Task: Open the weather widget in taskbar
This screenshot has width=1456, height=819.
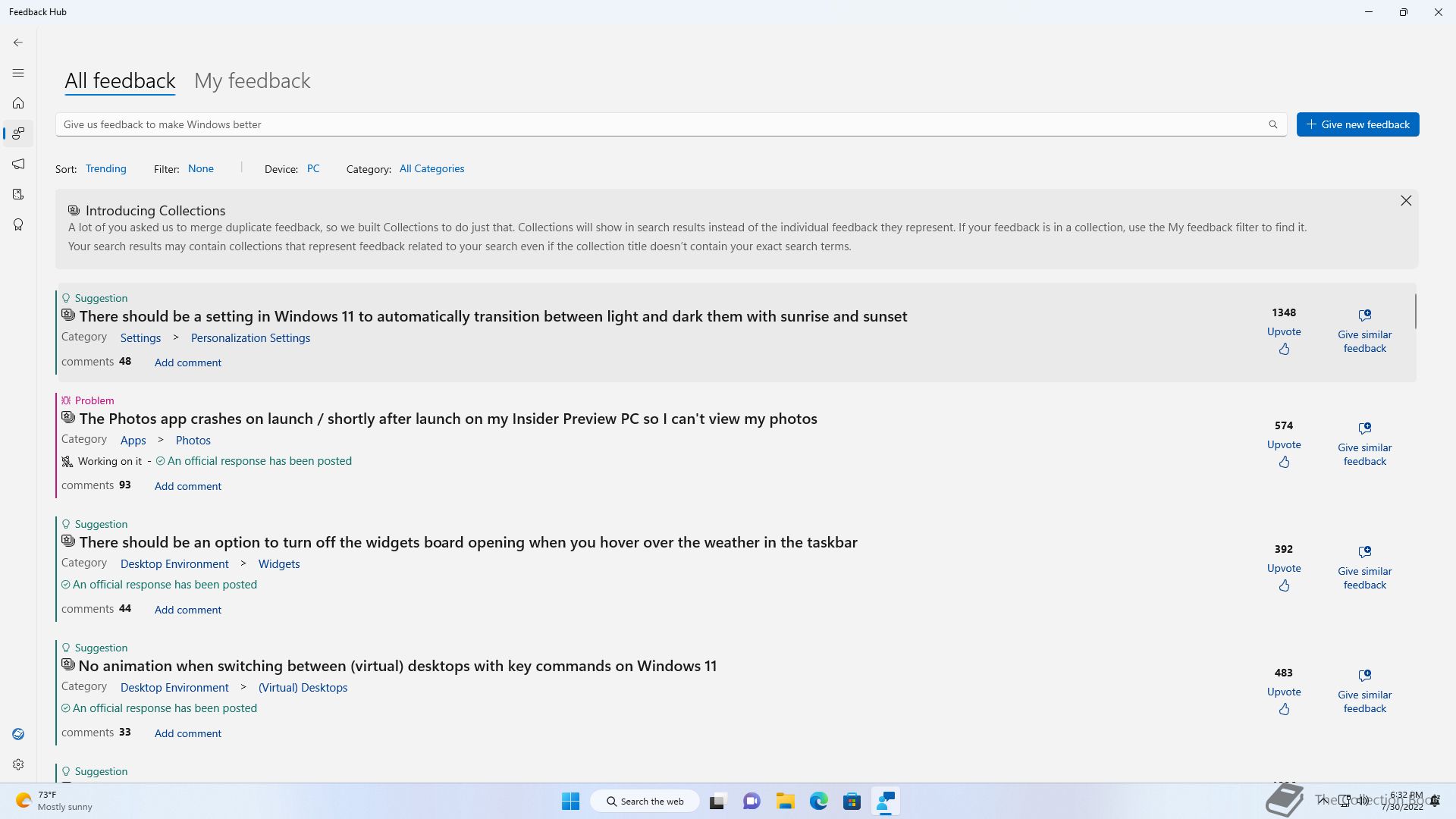Action: click(53, 801)
